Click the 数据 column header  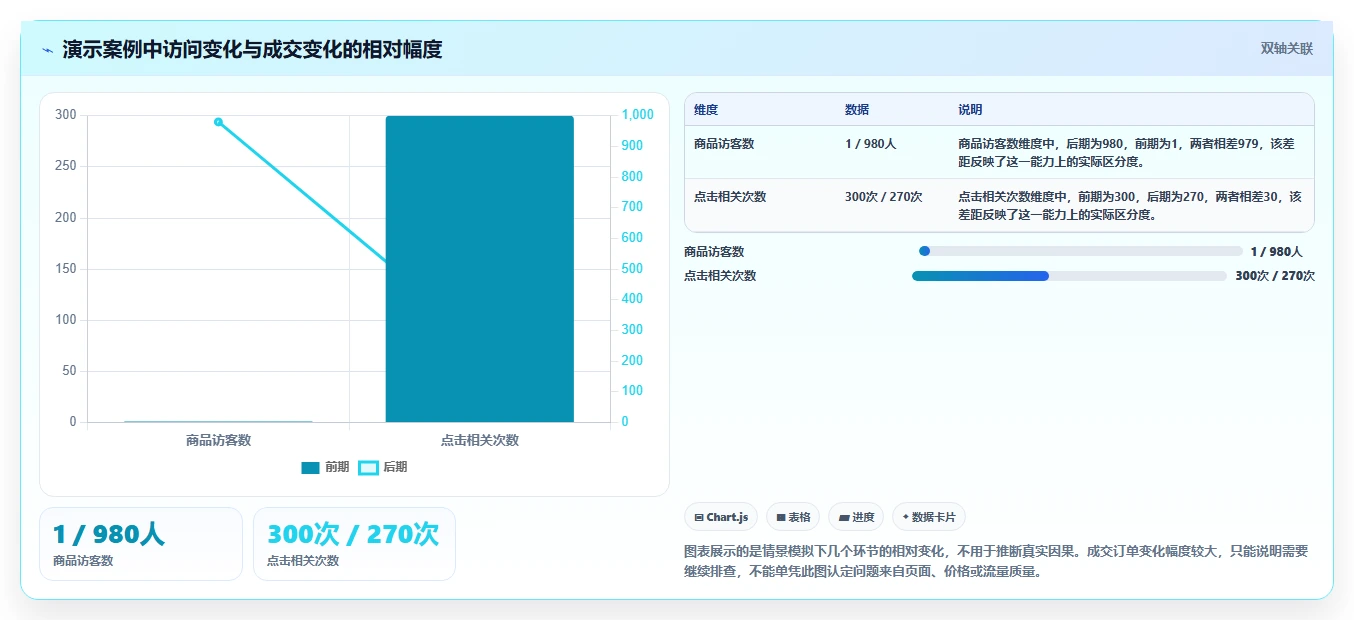(x=857, y=110)
